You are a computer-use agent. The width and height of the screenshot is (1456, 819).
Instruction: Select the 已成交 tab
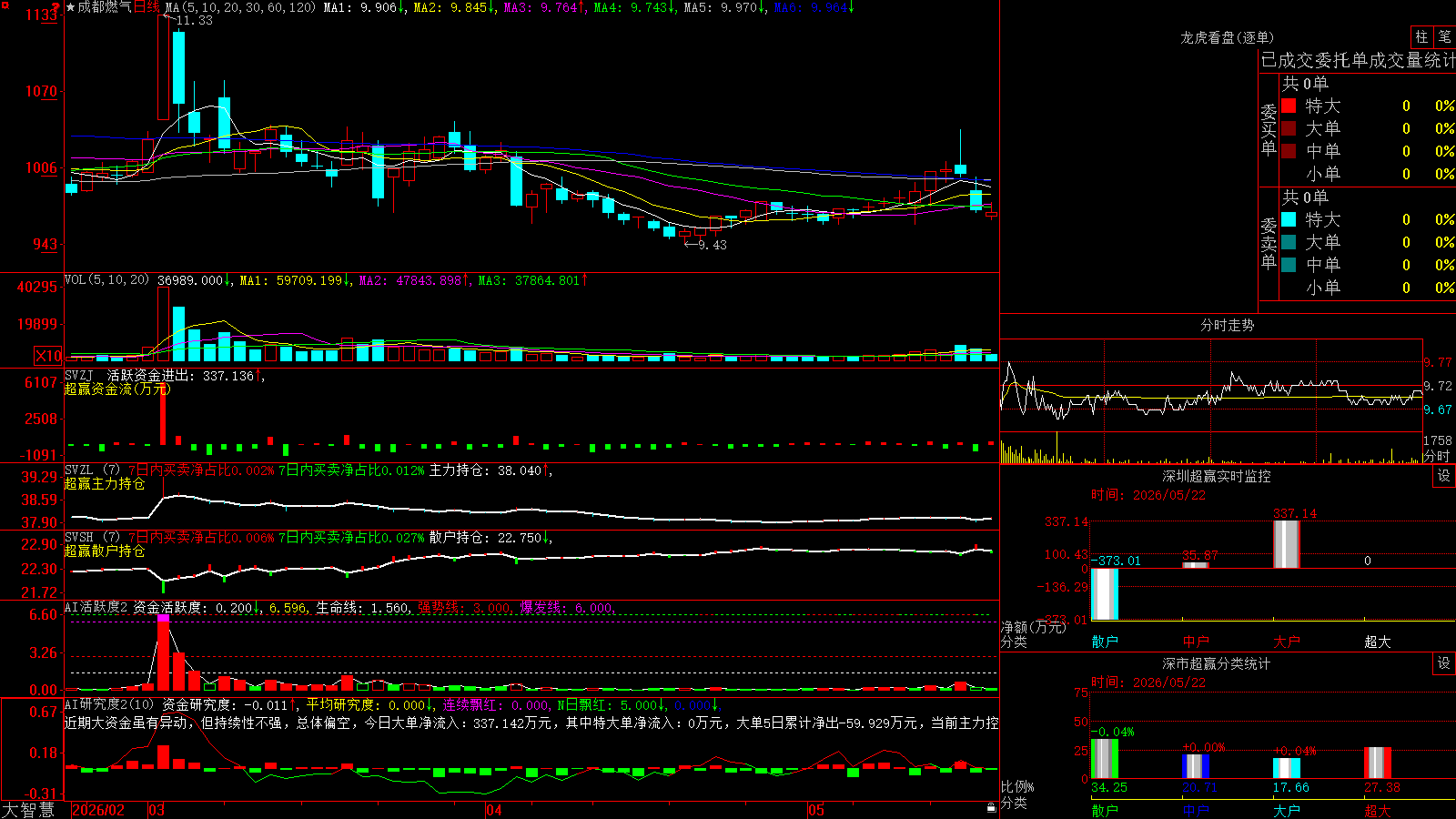click(1287, 60)
